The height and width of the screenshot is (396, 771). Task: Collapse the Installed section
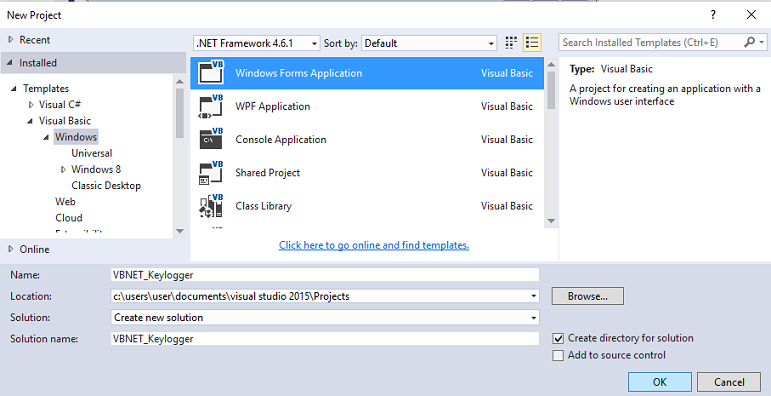pyautogui.click(x=10, y=63)
